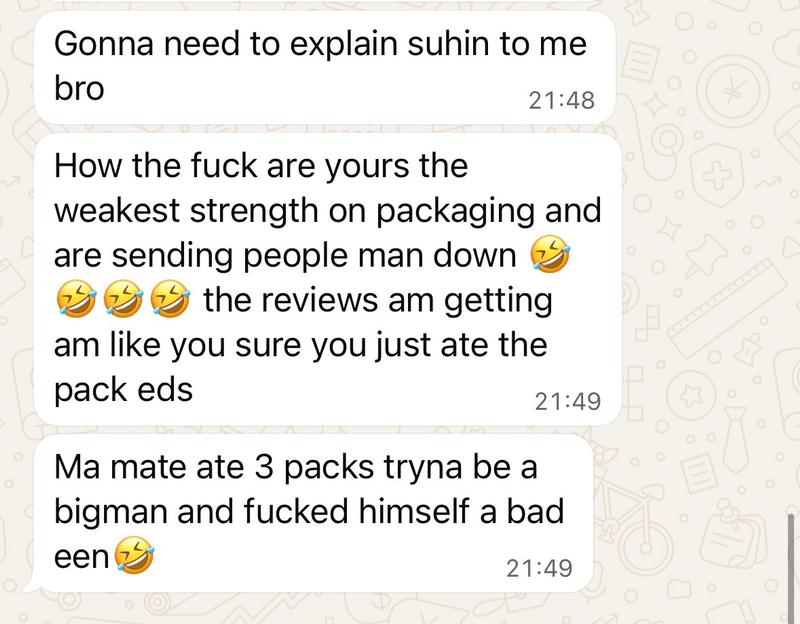800x624 pixels.
Task: Click the tail of the last message bubble
Action: [x=32, y=587]
